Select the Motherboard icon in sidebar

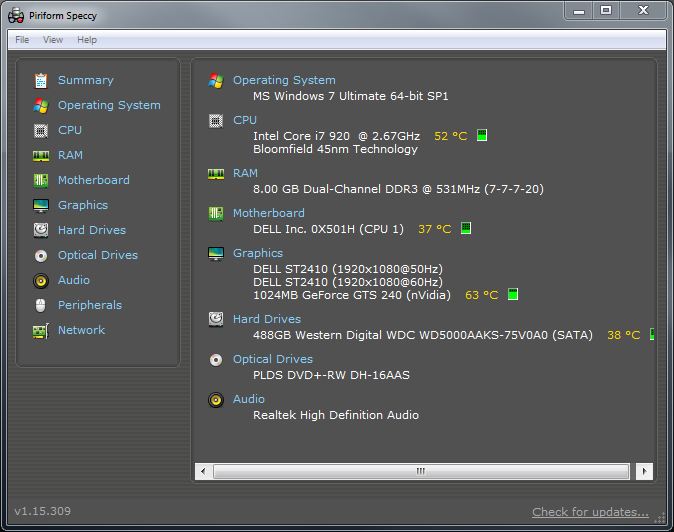click(x=41, y=180)
